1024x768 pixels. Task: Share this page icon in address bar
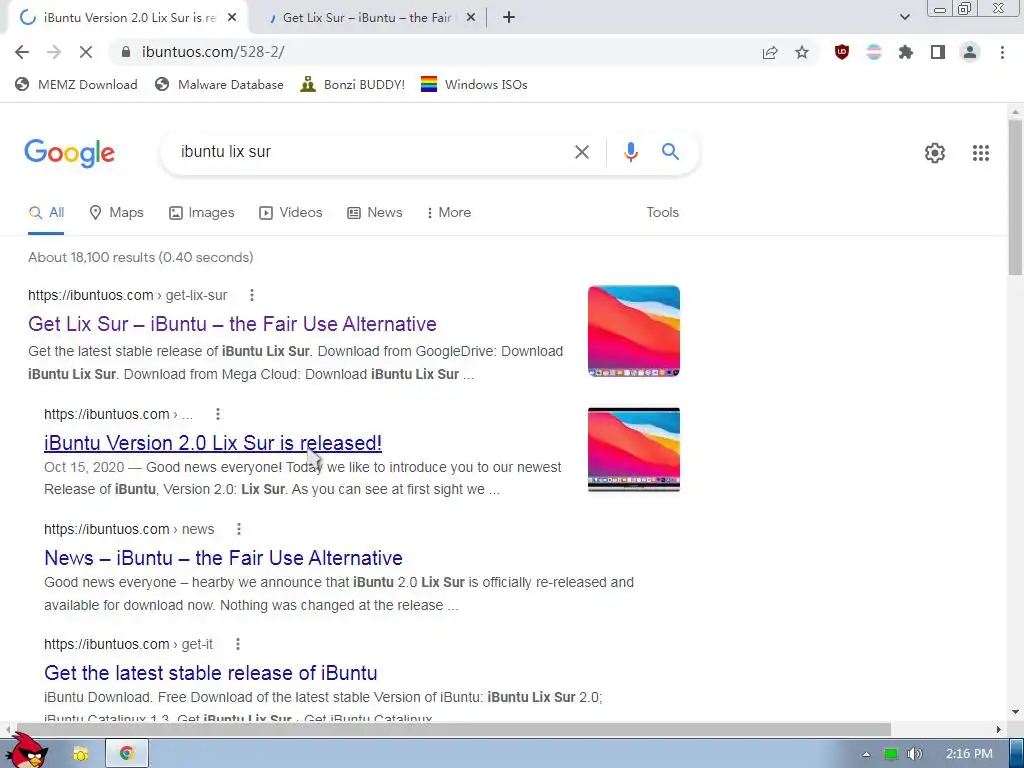(x=770, y=52)
